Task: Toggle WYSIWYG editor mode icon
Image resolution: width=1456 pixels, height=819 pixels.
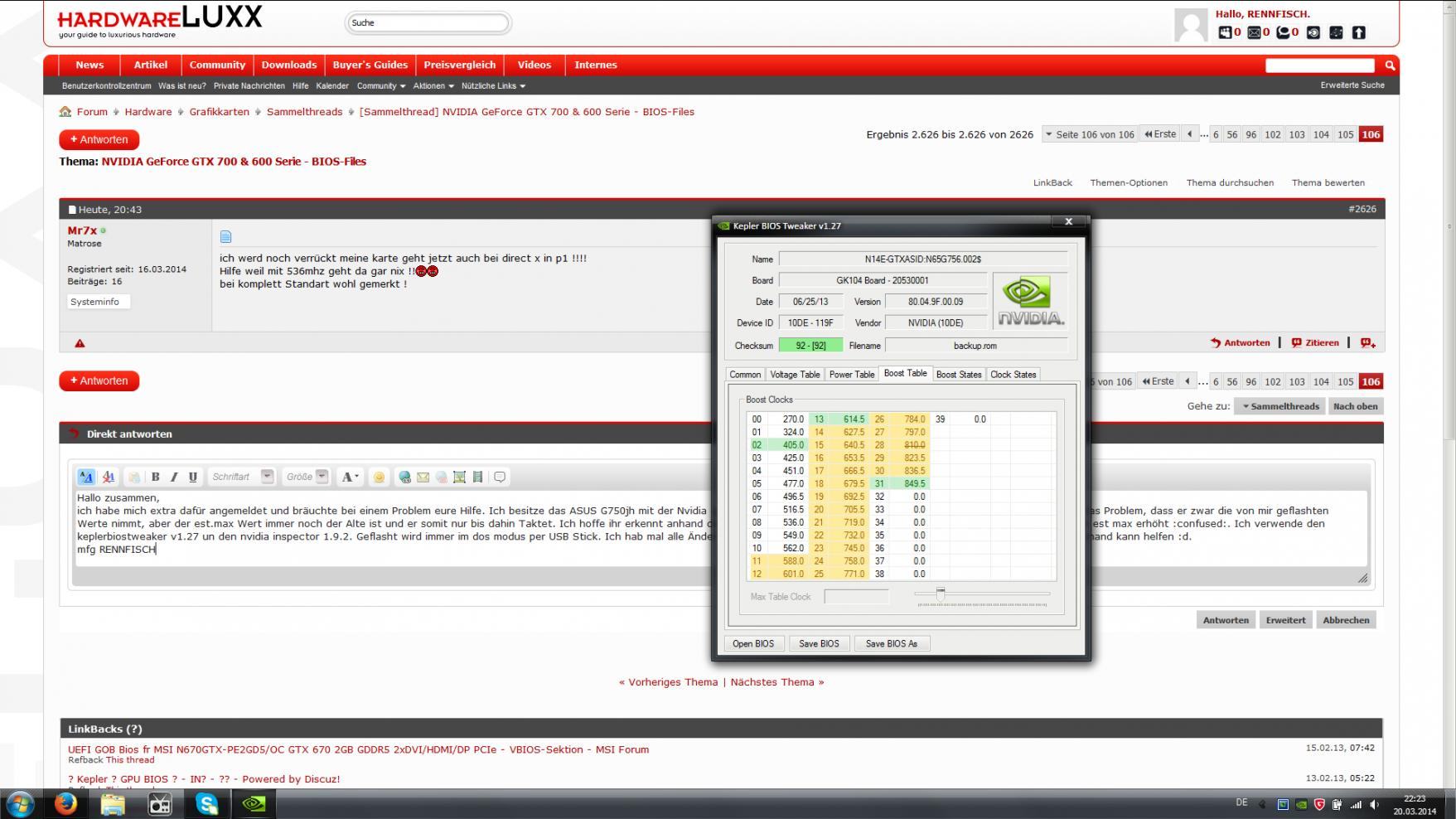Action: click(86, 477)
